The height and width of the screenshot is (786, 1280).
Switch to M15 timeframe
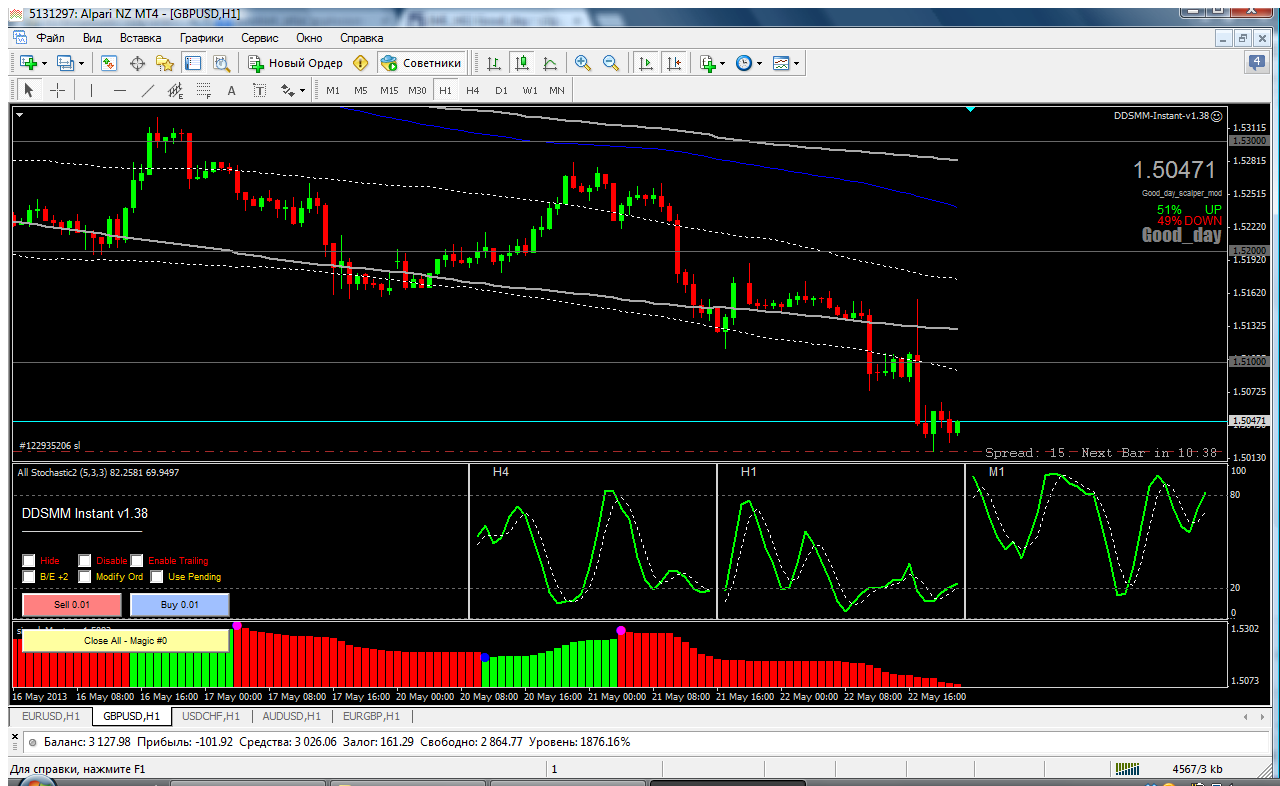389,90
